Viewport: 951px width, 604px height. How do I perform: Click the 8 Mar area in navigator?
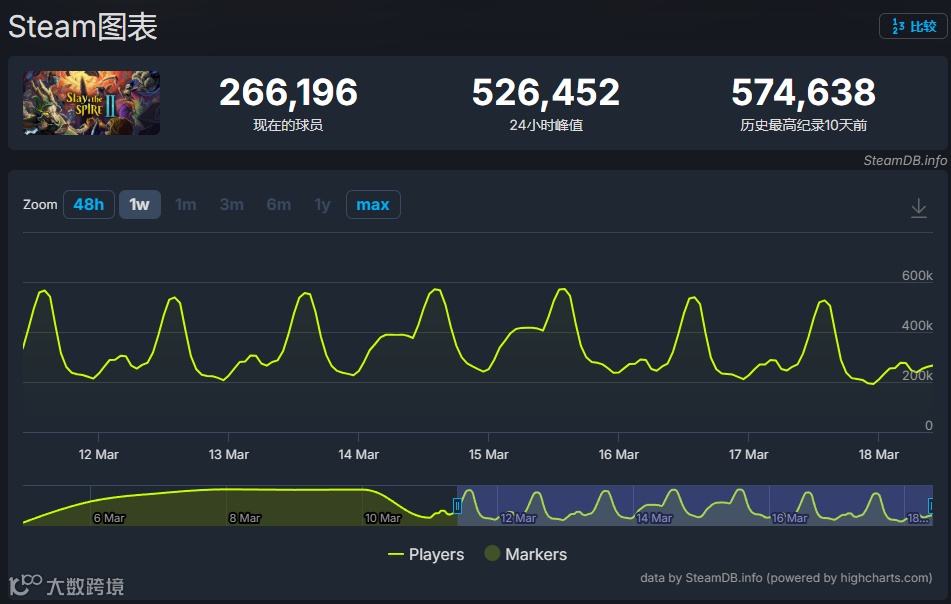pos(244,518)
